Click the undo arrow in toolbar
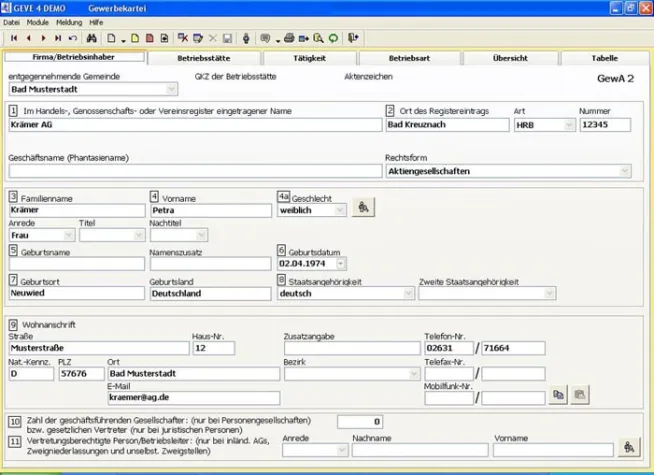The image size is (654, 475). pos(73,38)
